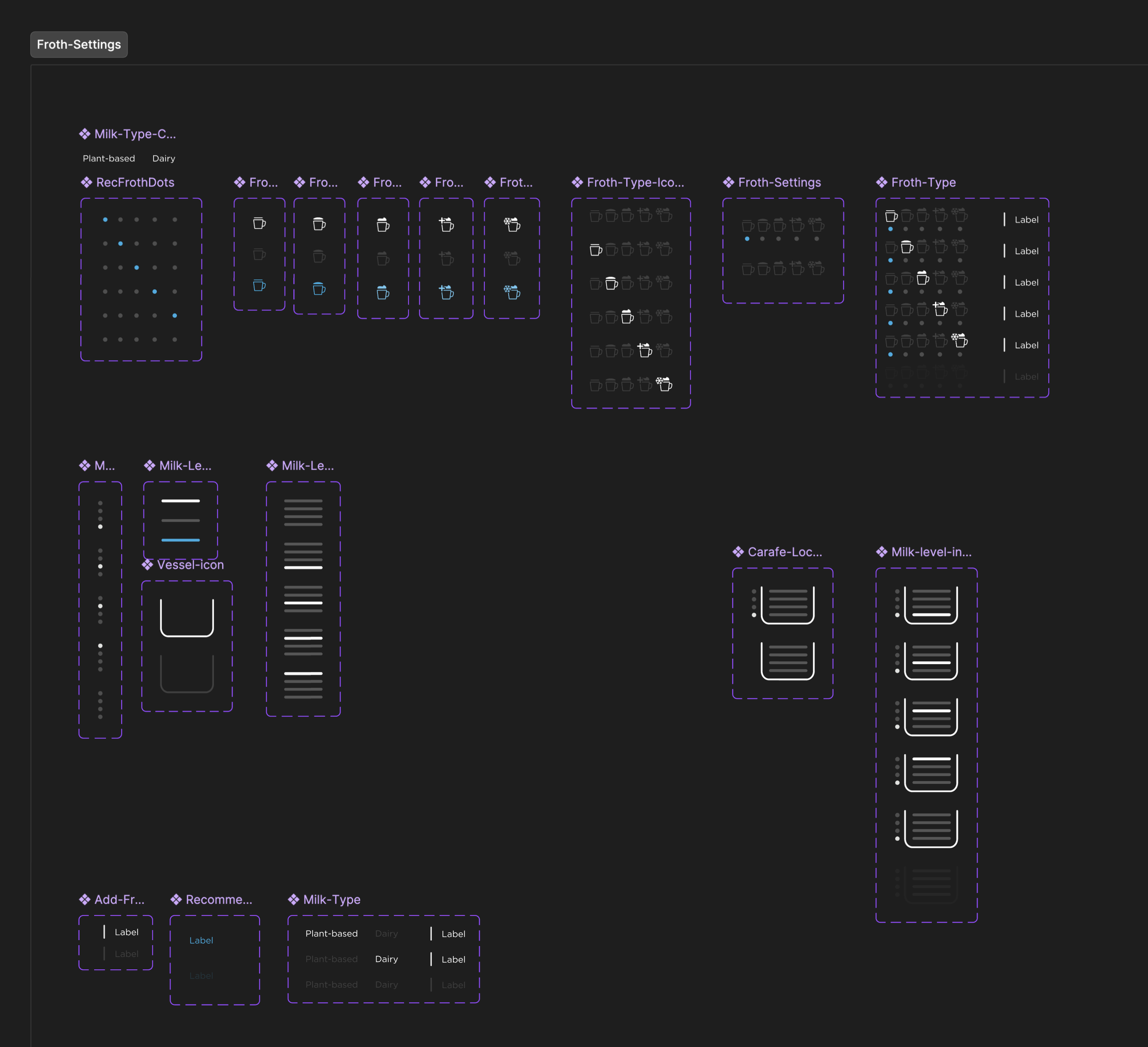Click highlighted snowflake cup in Froth-Type component

coord(960,341)
